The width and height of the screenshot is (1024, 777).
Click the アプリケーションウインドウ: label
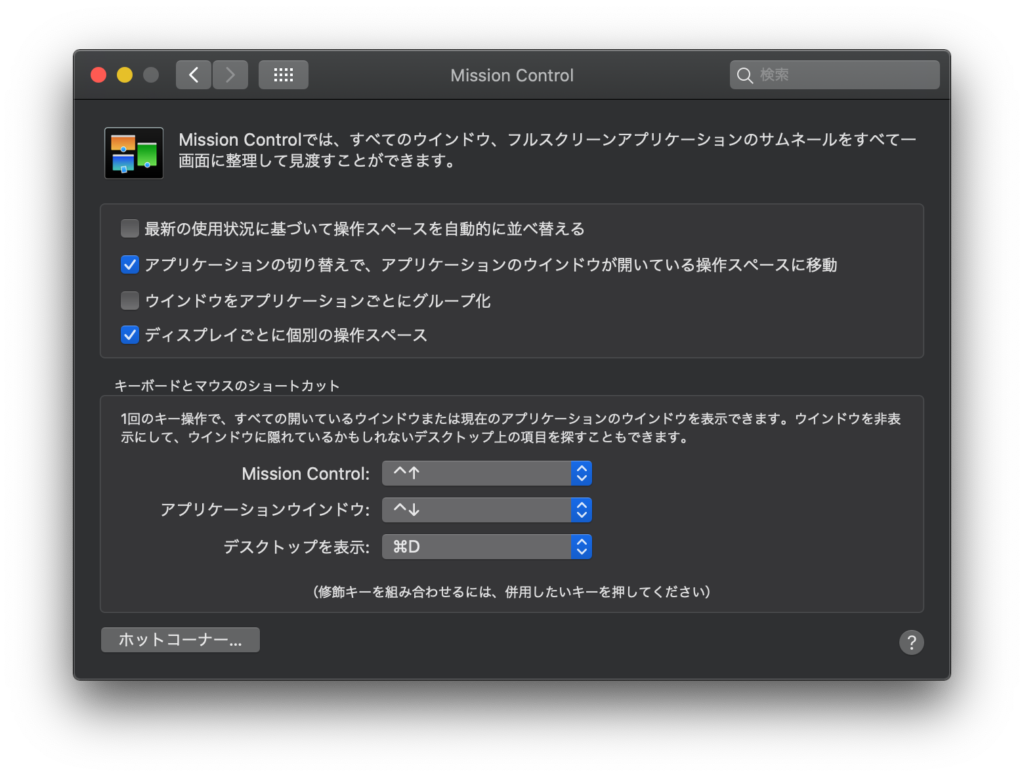[x=265, y=510]
